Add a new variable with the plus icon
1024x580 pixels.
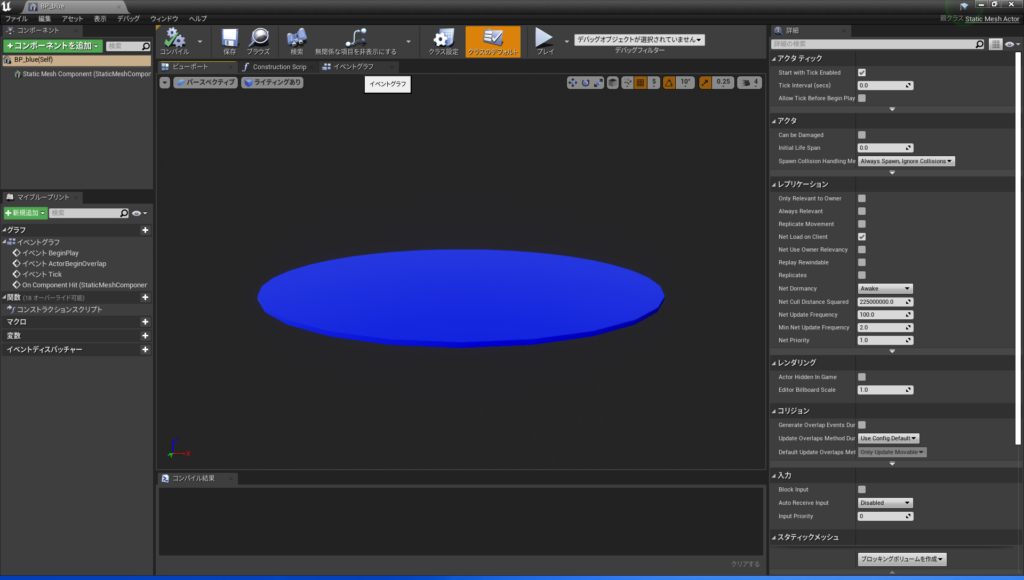[145, 336]
